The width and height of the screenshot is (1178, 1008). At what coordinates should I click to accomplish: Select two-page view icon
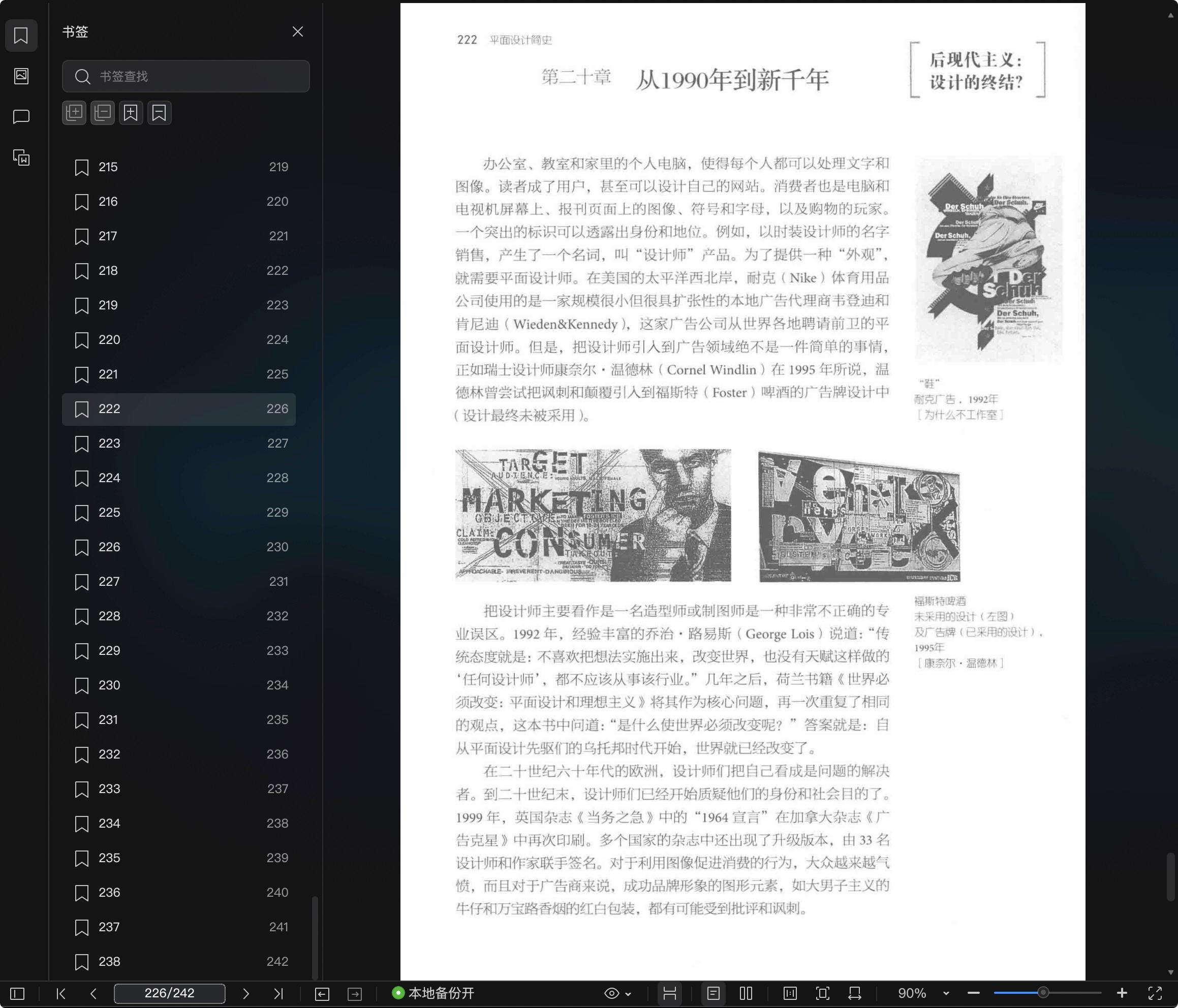[x=747, y=994]
